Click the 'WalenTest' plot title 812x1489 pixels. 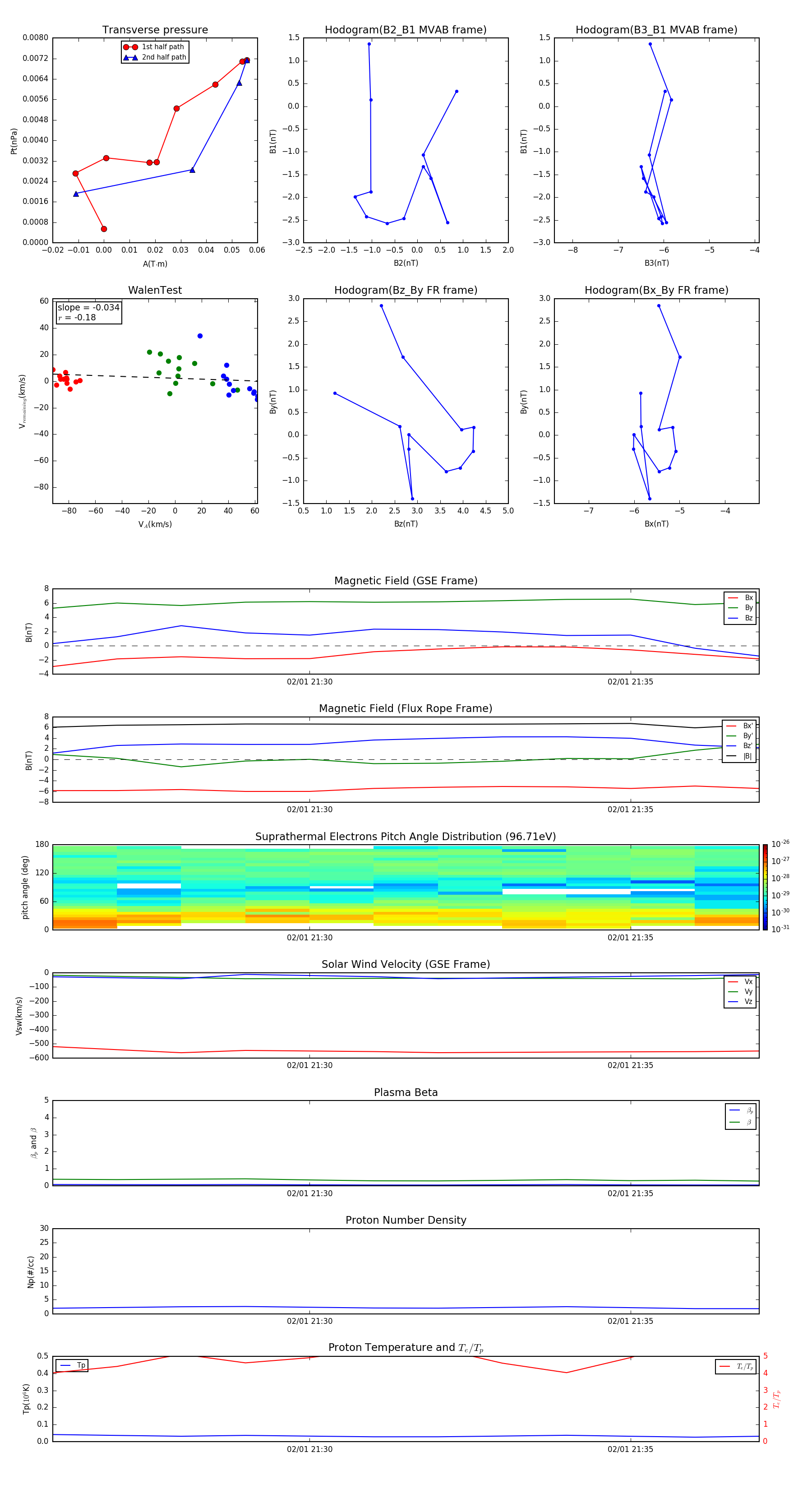(x=155, y=290)
